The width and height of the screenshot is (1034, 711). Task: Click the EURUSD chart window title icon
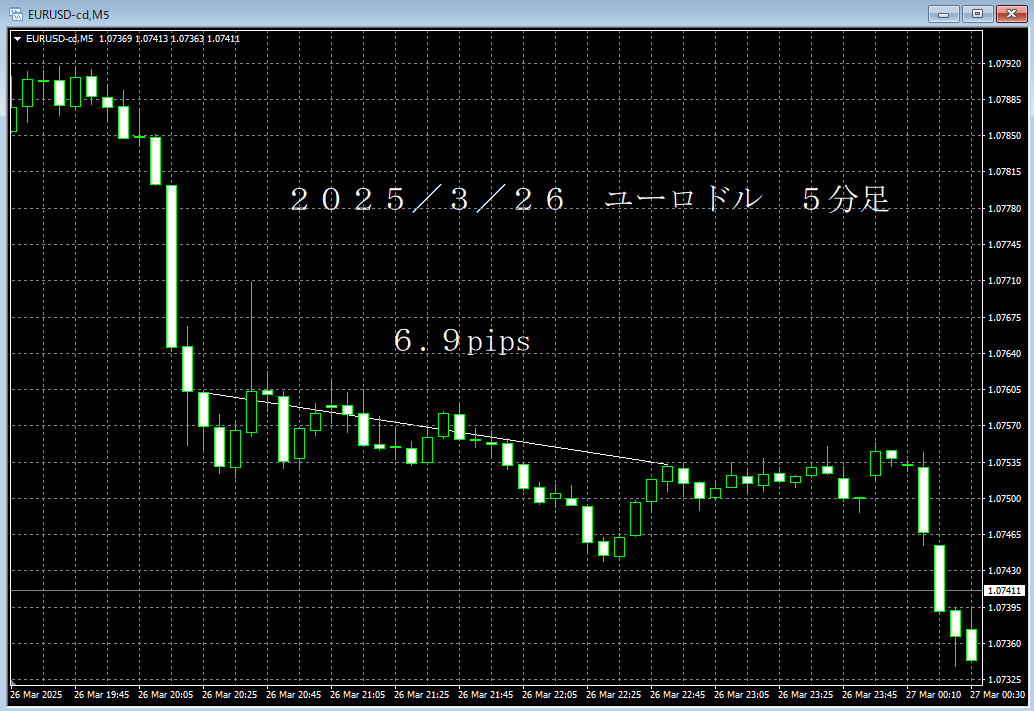[15, 14]
